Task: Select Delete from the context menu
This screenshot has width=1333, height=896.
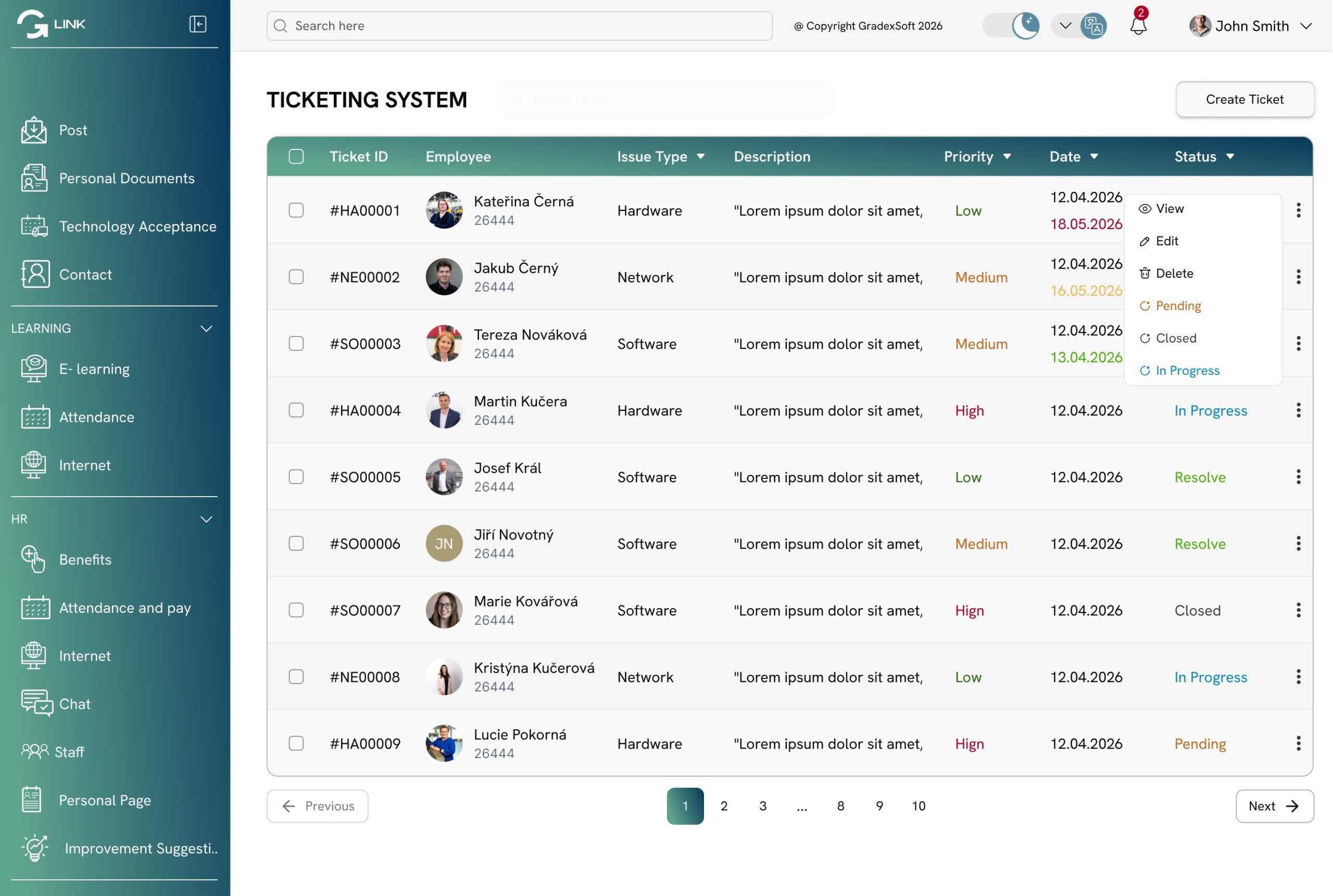Action: click(1174, 273)
